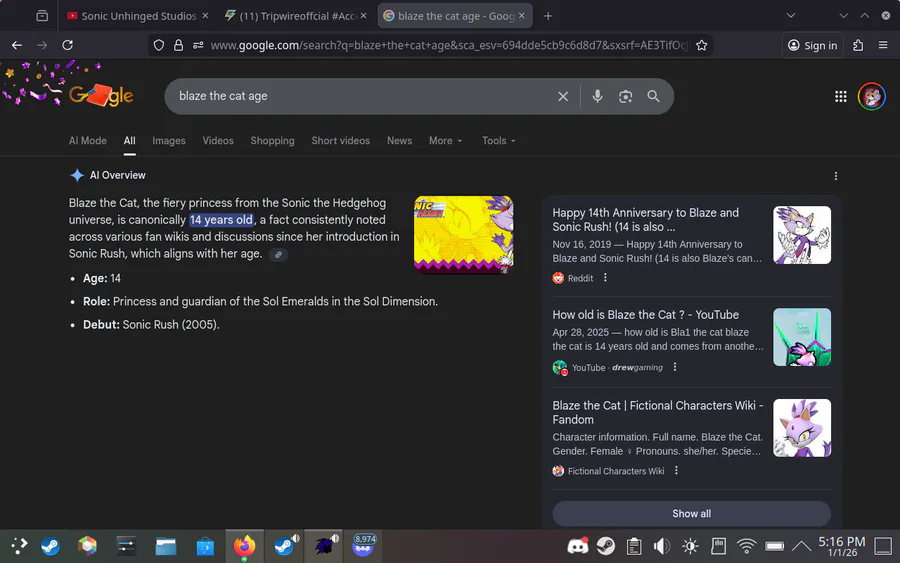The height and width of the screenshot is (563, 900).
Task: Open the clipboard tray icon
Action: click(634, 546)
